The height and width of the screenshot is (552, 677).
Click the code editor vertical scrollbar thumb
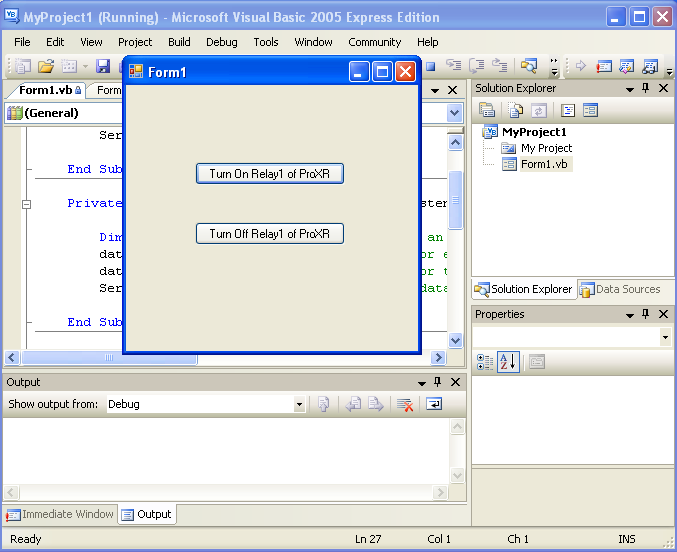(x=455, y=200)
